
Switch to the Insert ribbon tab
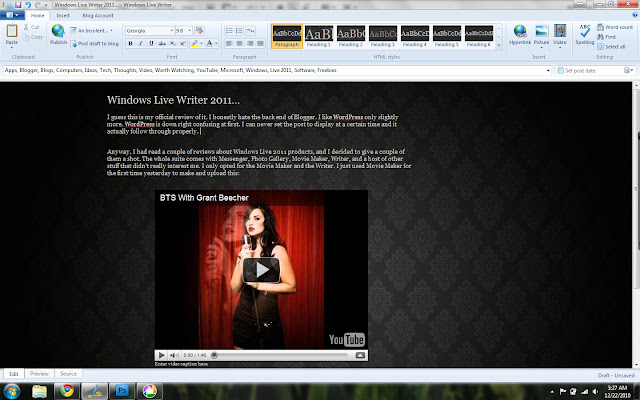[x=63, y=16]
